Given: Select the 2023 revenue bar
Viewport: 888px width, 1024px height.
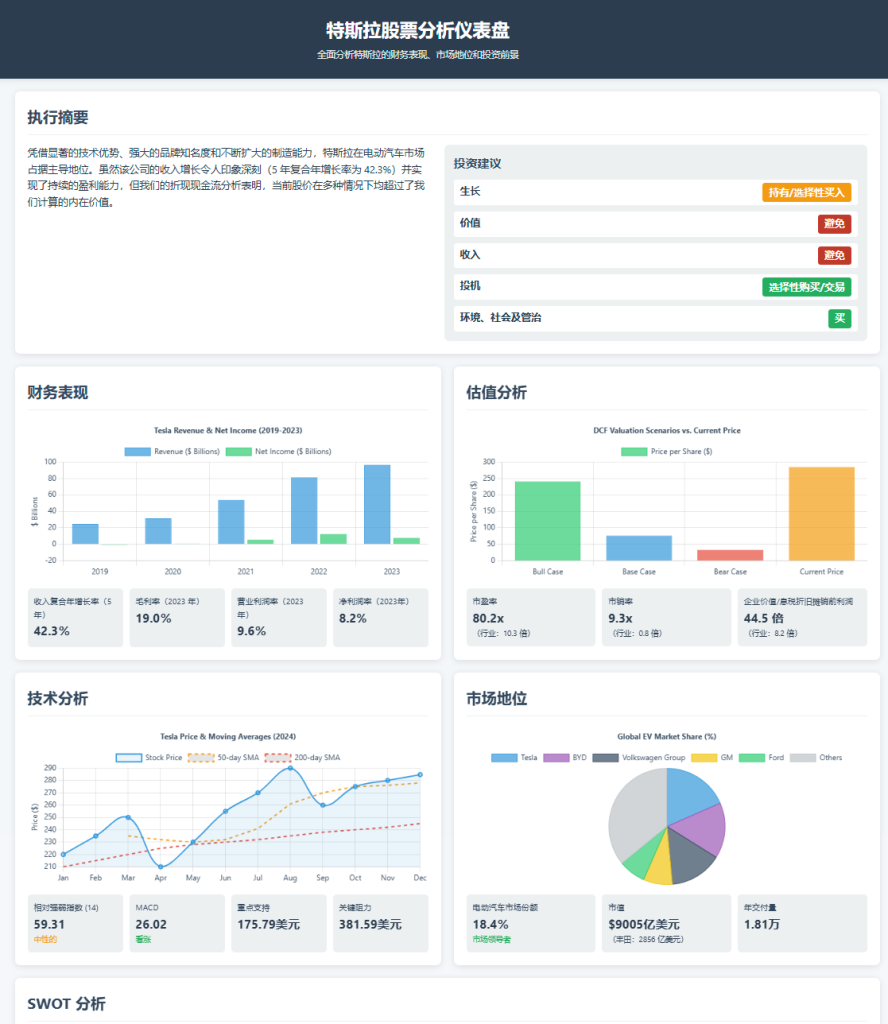Looking at the screenshot, I should tap(377, 504).
